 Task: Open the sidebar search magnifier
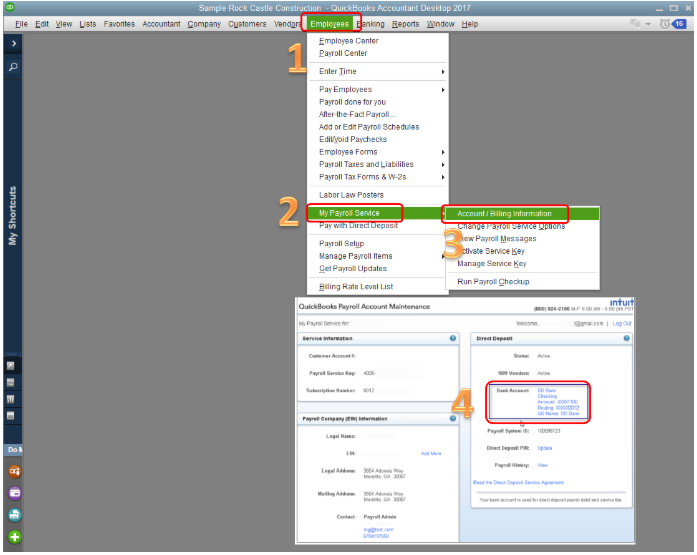13,67
